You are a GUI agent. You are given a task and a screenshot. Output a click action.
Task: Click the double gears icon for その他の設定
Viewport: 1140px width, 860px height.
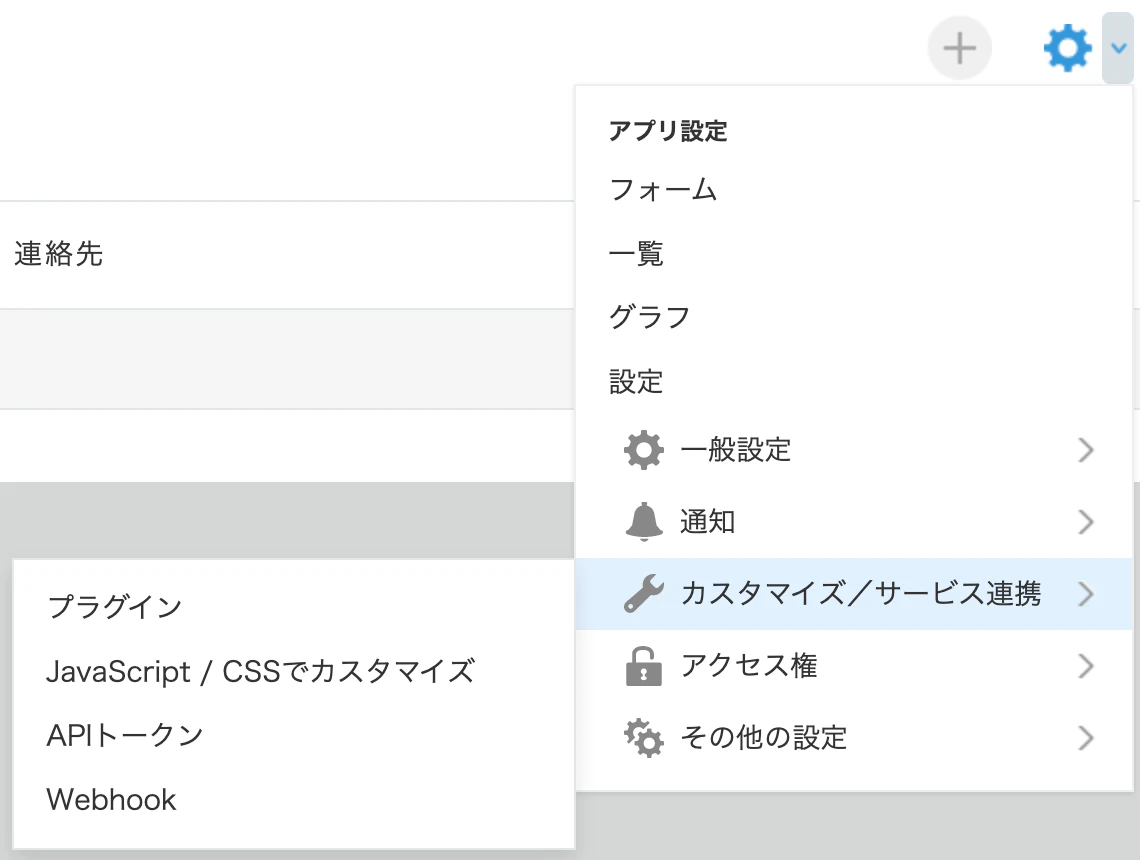coord(643,738)
